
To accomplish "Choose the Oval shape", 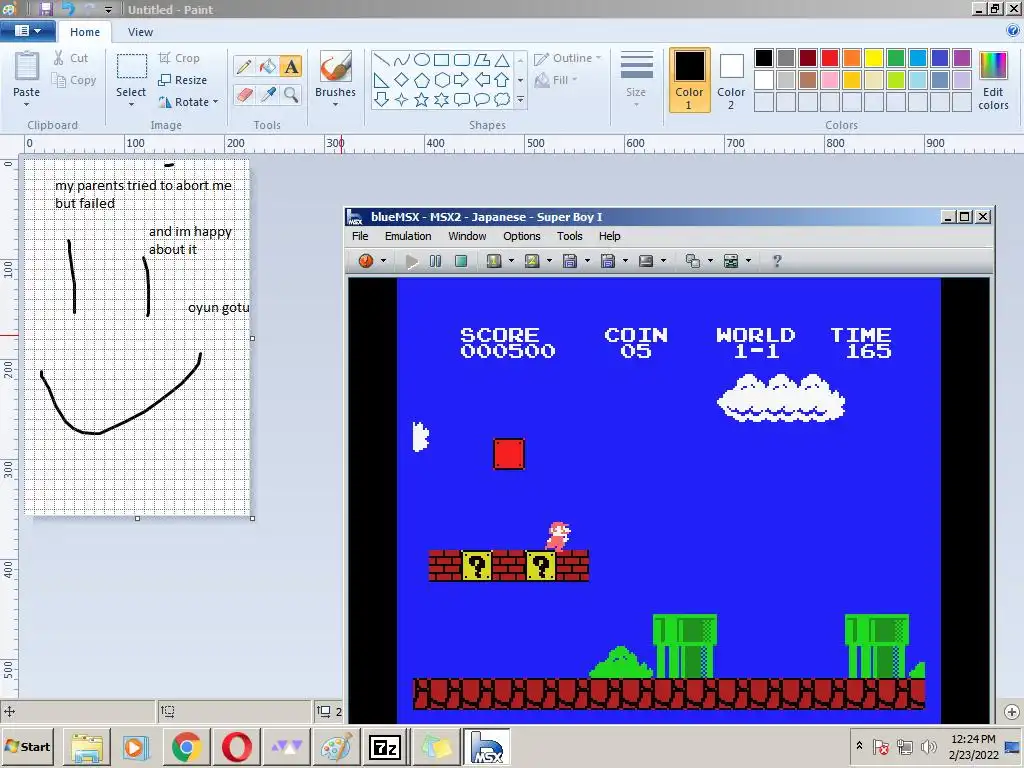I will pos(422,60).
